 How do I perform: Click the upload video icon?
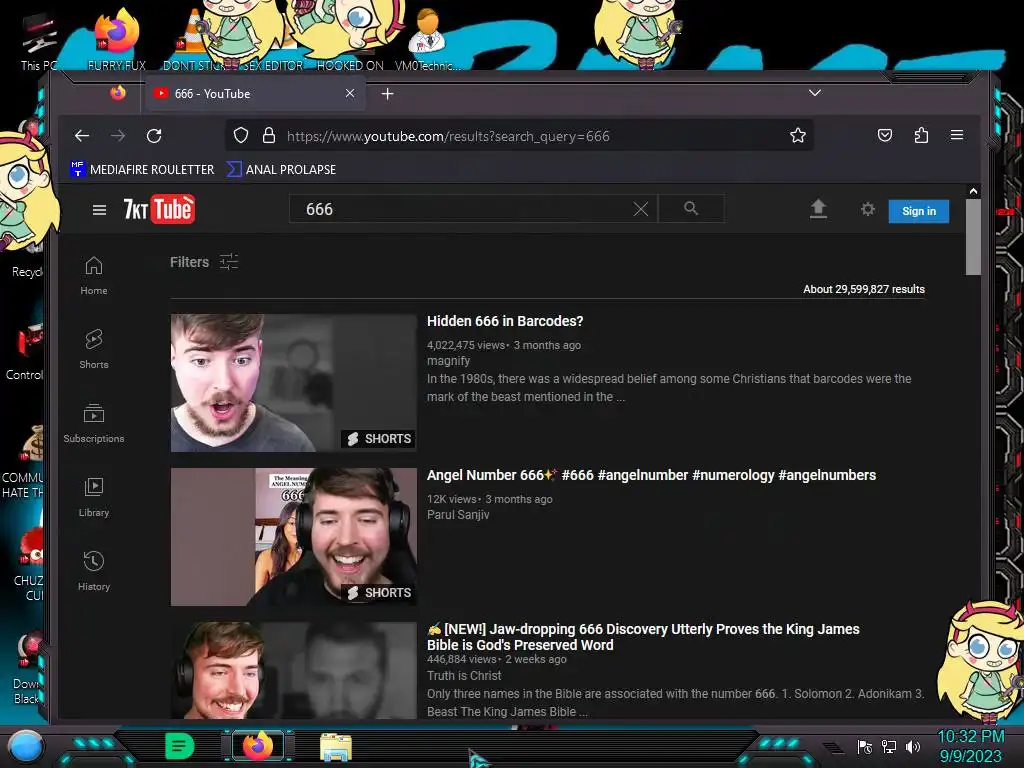pyautogui.click(x=818, y=209)
